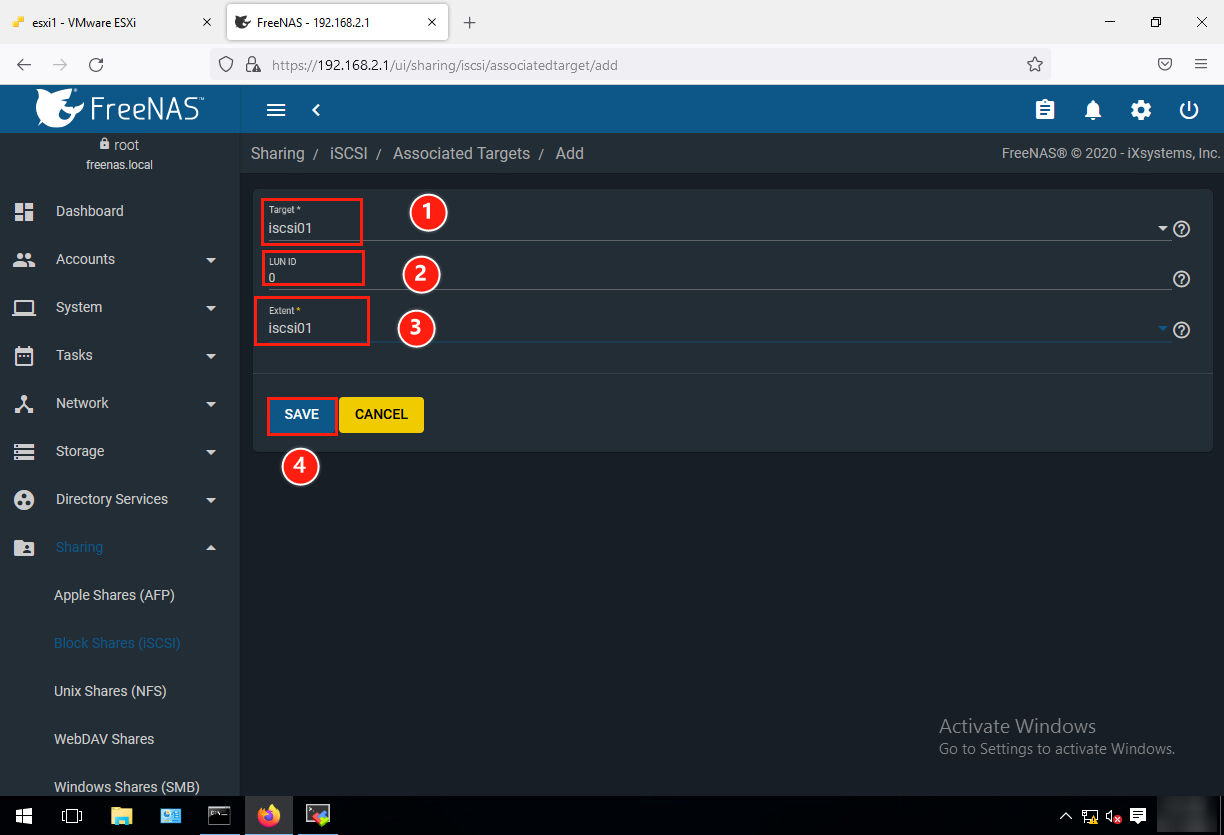
Task: Click the root username text
Action: (126, 145)
